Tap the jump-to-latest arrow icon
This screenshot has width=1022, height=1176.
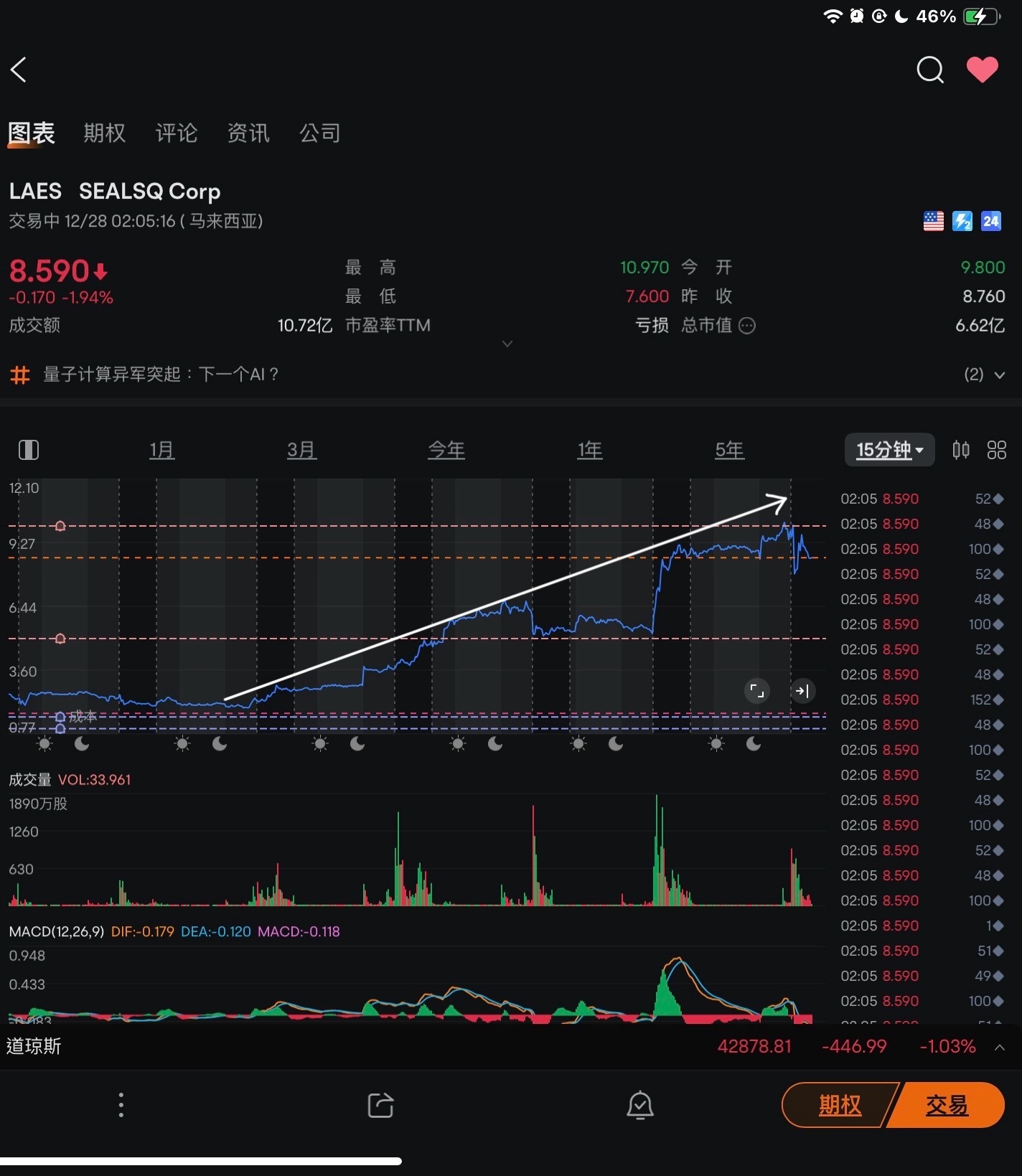(x=802, y=690)
